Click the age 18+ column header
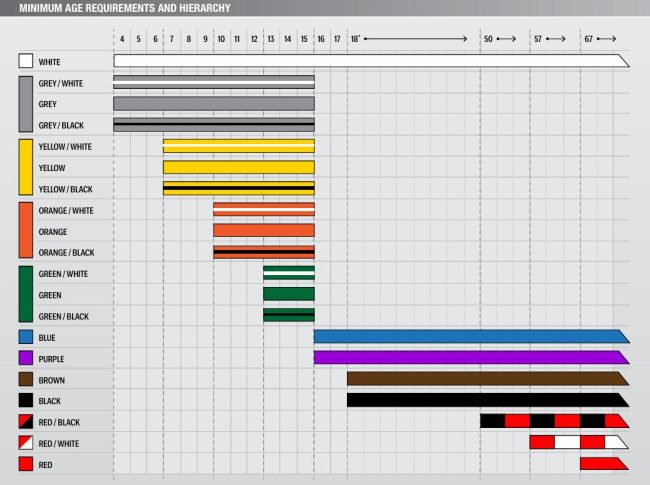Viewport: 650px width, 485px height. [x=355, y=38]
